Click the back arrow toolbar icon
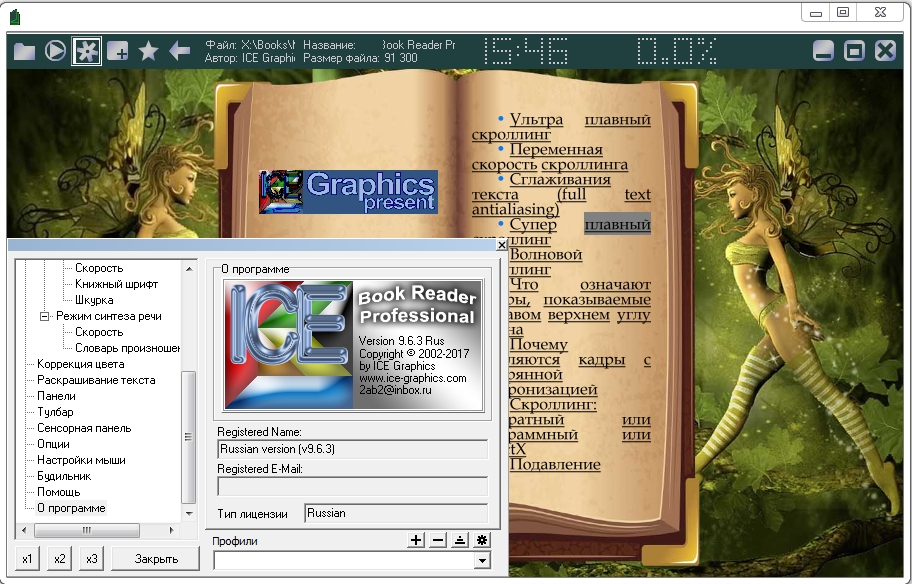Viewport: 912px width, 584px height. 180,51
